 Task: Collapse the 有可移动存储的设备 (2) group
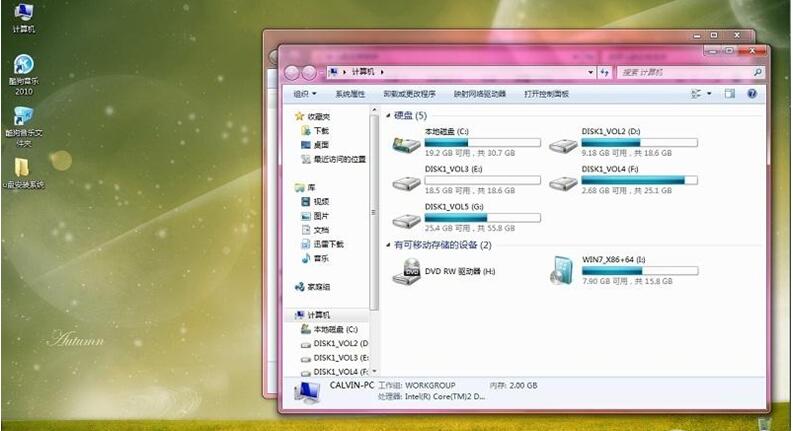pos(388,245)
